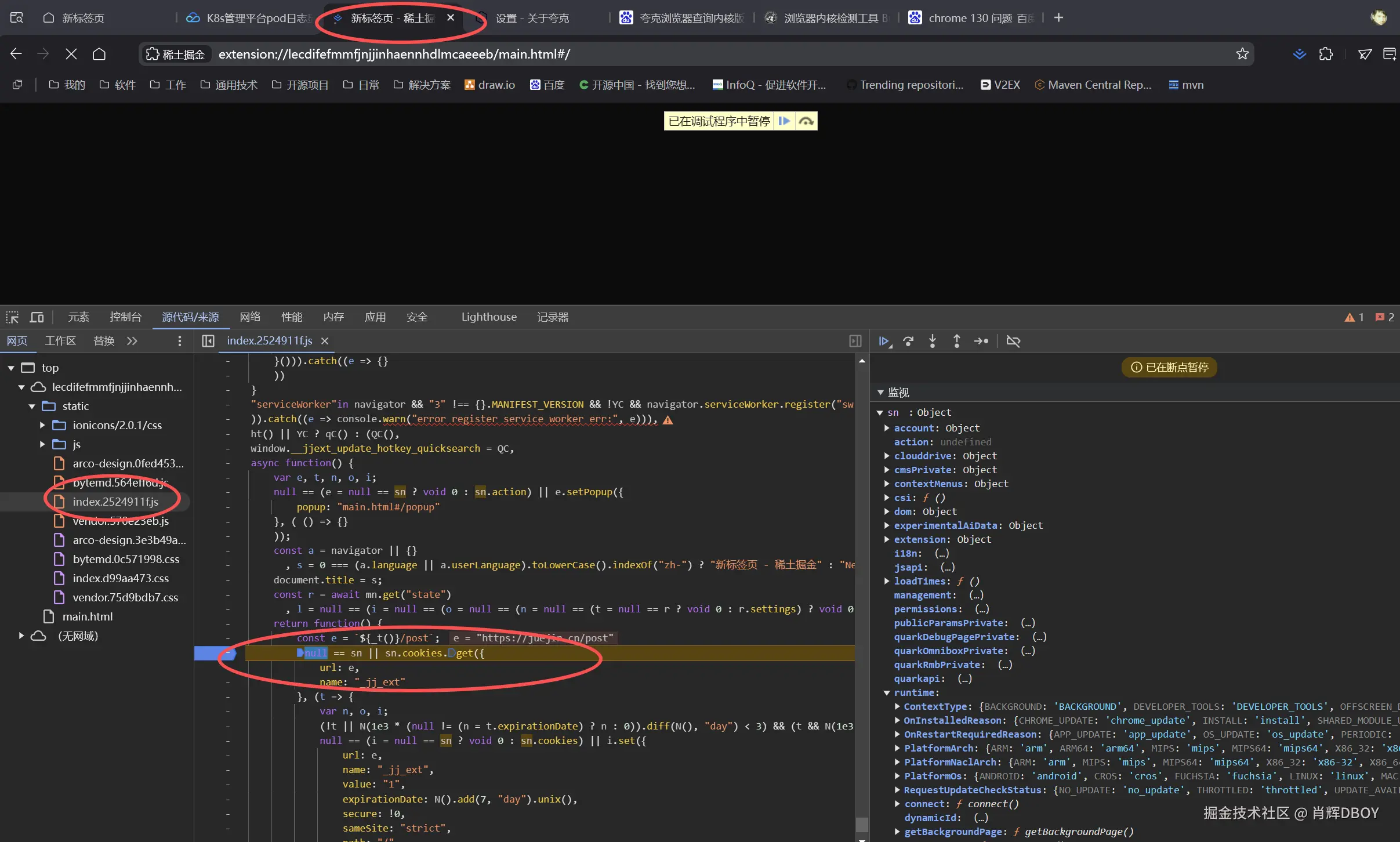The height and width of the screenshot is (842, 1400).
Task: Bookmark page with star icon
Action: 1242,54
